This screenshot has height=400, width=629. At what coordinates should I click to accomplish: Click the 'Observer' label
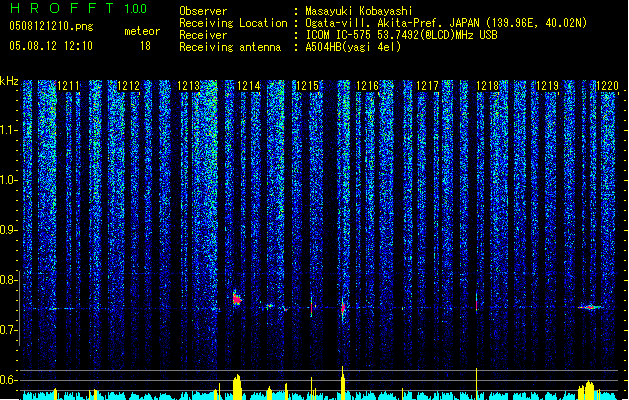[203, 11]
